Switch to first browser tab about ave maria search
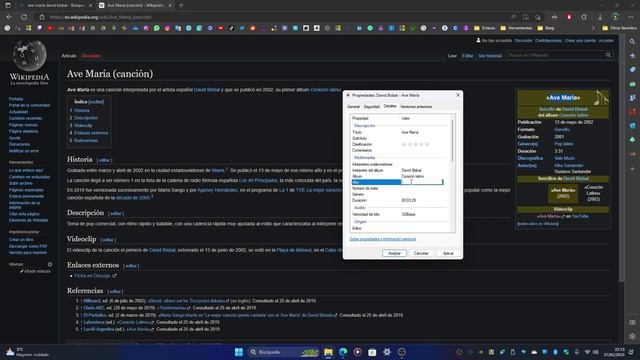 (x=55, y=5)
